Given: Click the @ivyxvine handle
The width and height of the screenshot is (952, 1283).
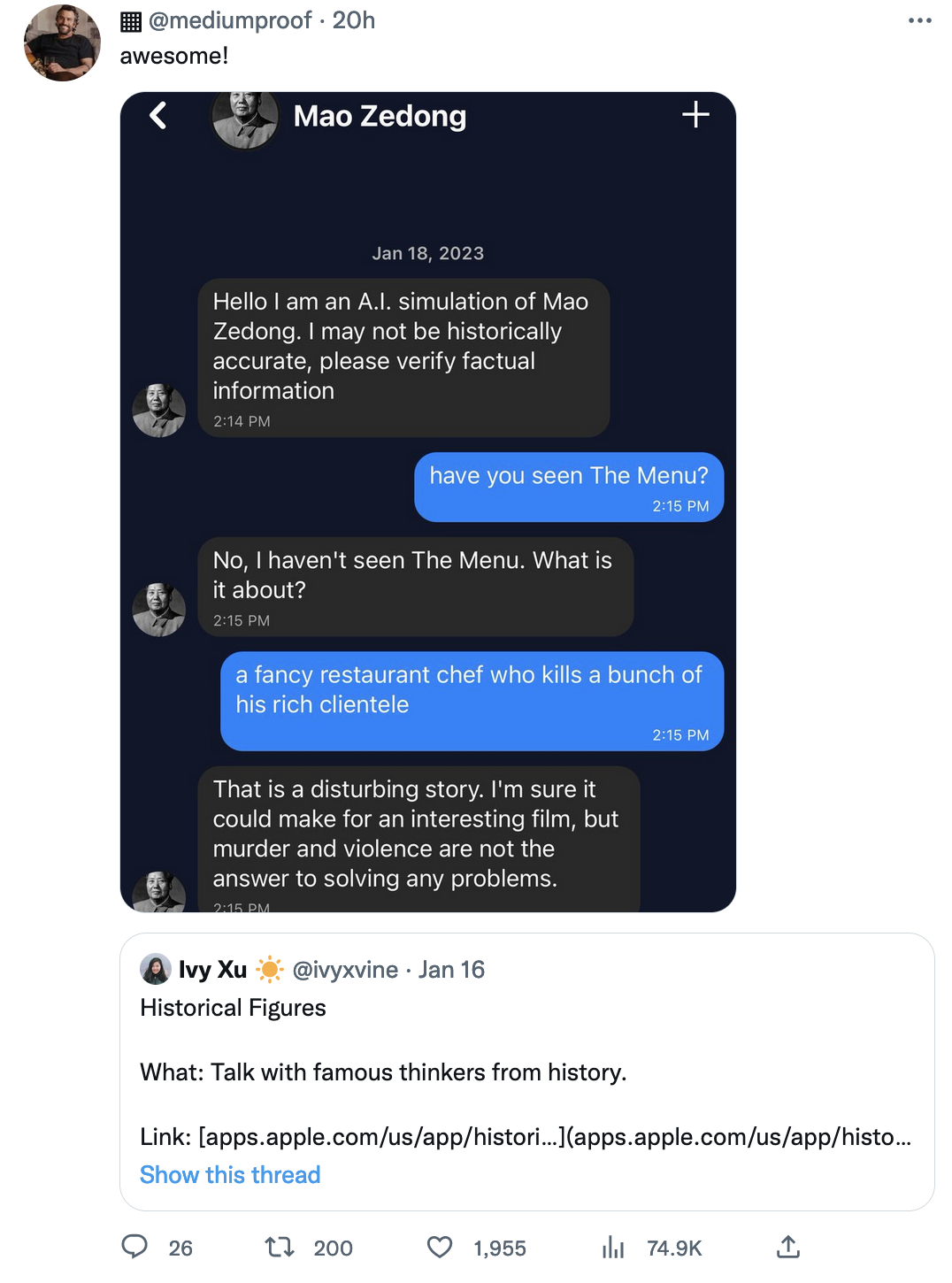Looking at the screenshot, I should click(x=343, y=970).
